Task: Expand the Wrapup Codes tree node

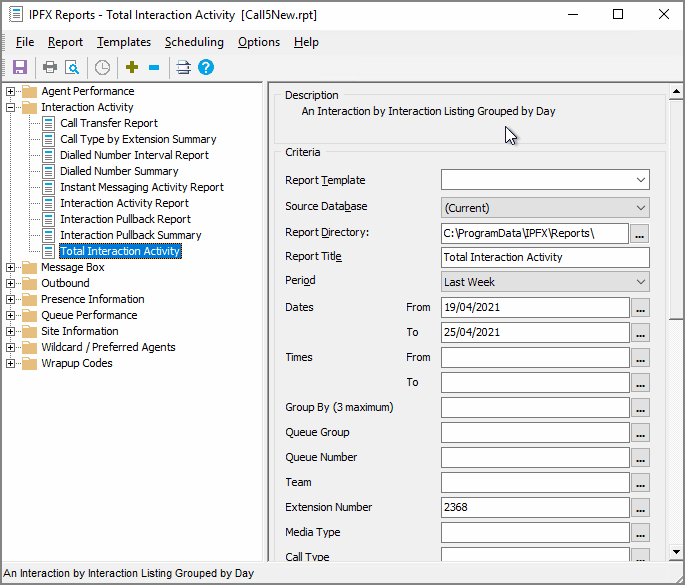Action: click(10, 363)
